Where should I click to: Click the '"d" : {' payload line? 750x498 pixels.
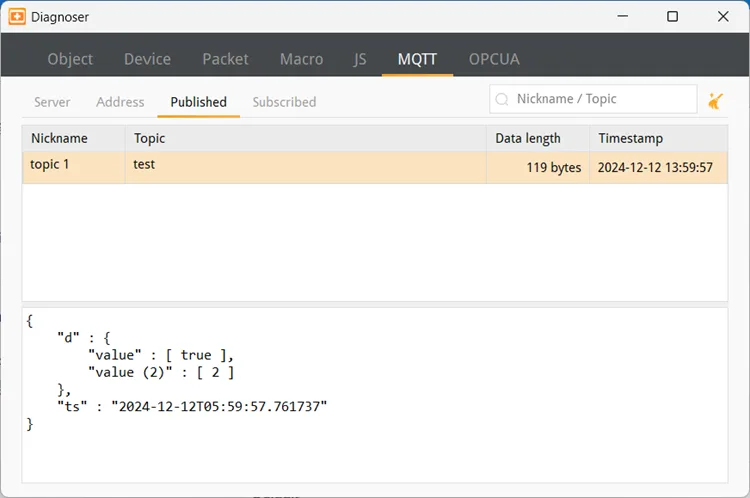pyautogui.click(x=84, y=338)
